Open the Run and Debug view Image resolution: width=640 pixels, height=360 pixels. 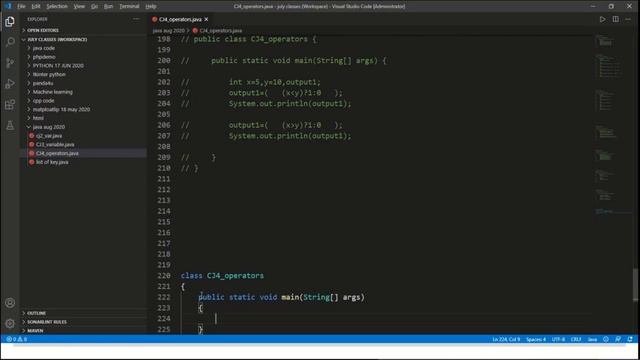[x=10, y=84]
